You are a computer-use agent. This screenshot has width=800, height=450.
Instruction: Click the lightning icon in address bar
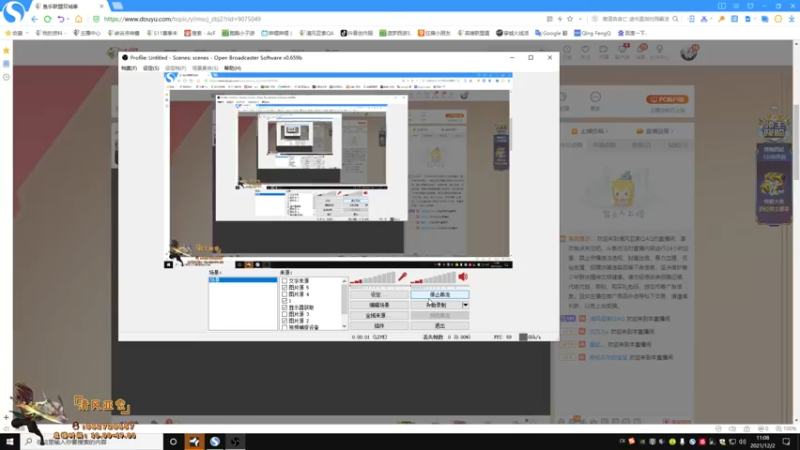(x=560, y=19)
